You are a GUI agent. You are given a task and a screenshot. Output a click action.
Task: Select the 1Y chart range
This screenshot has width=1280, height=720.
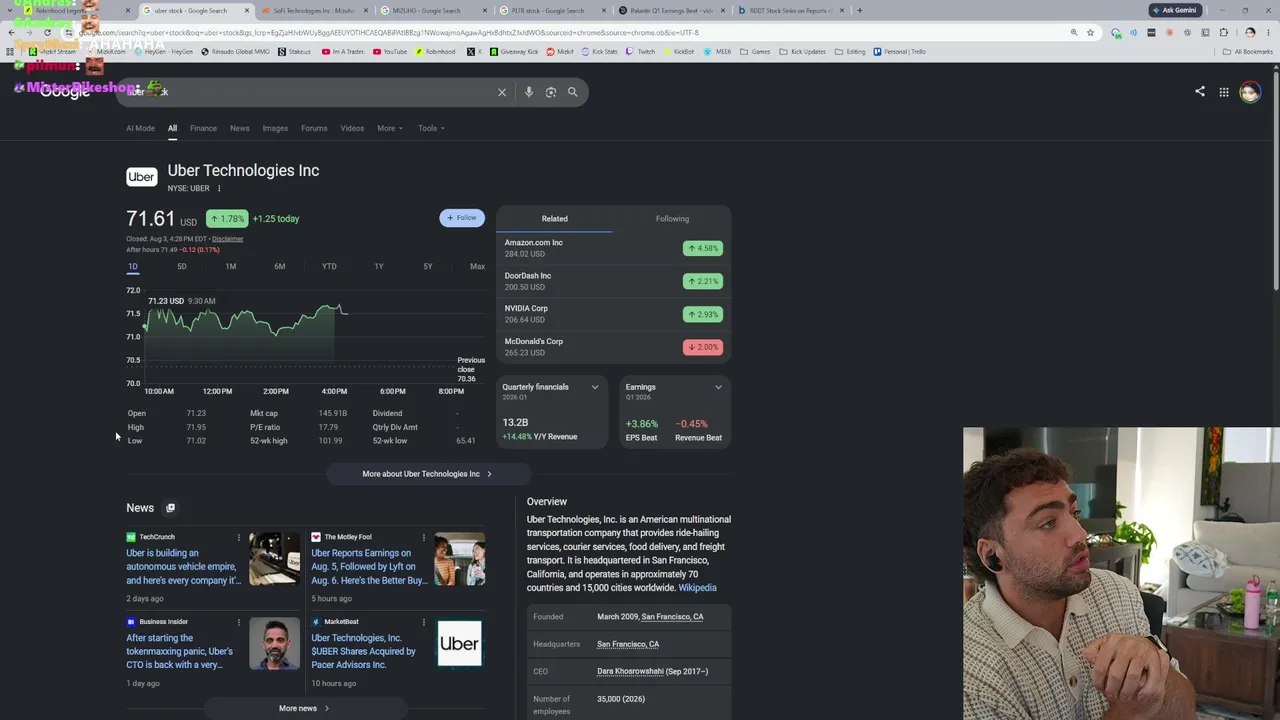point(378,266)
